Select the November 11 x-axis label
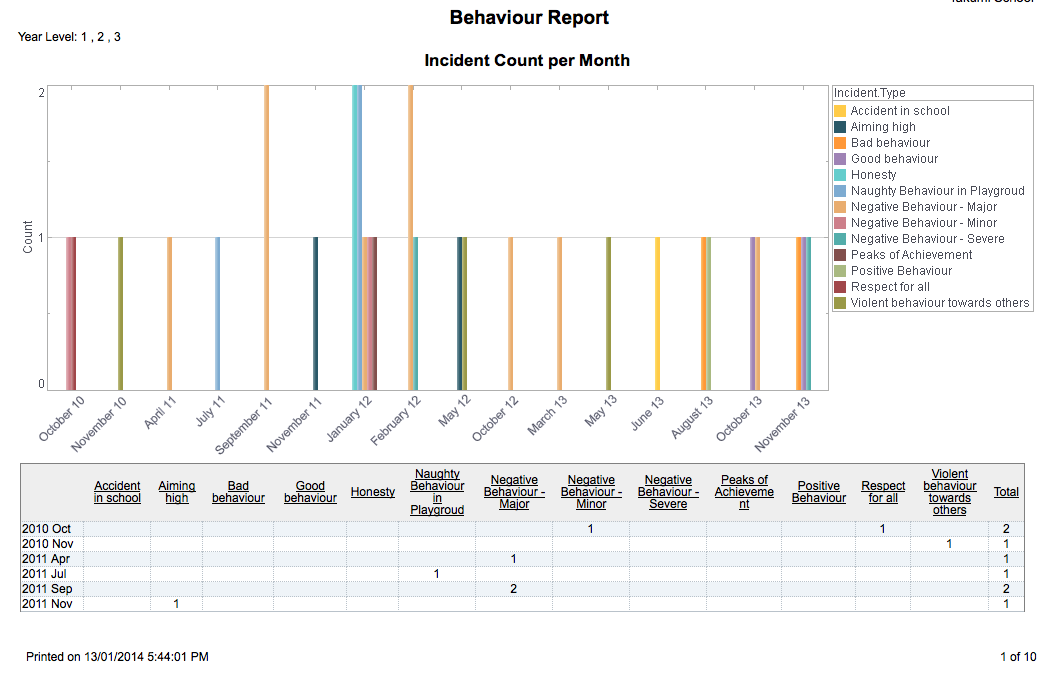The height and width of the screenshot is (678, 1047). (x=294, y=424)
